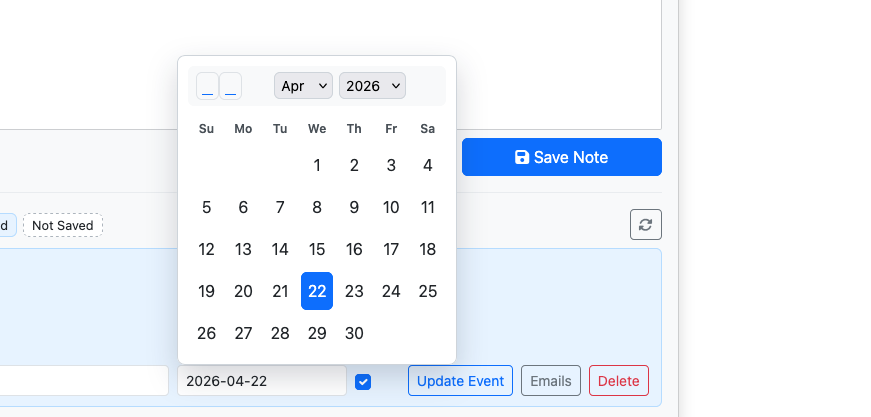Choose April 30 in the calendar
Viewport: 871px width, 417px height.
(354, 333)
